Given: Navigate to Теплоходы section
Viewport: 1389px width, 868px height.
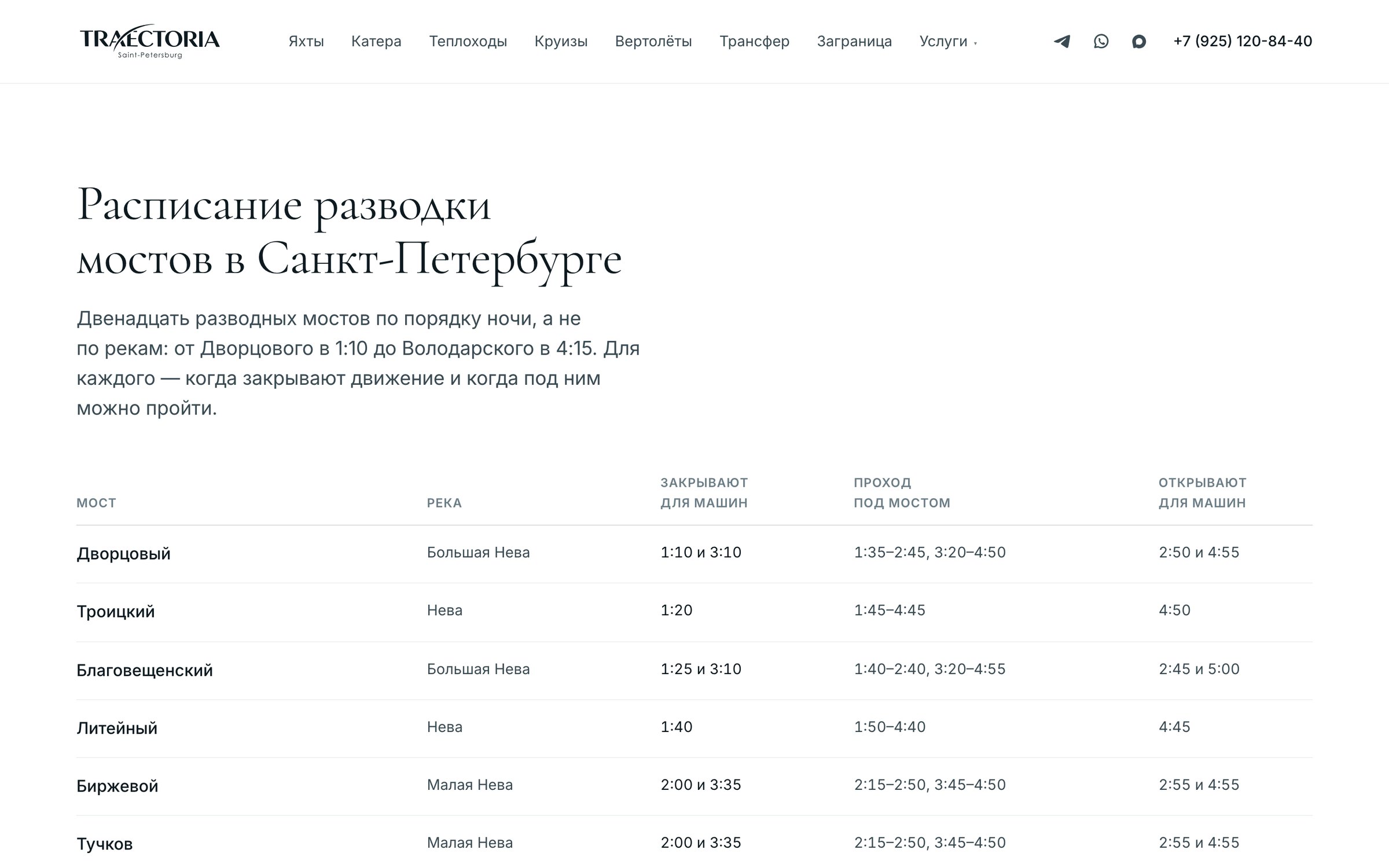Looking at the screenshot, I should [468, 41].
